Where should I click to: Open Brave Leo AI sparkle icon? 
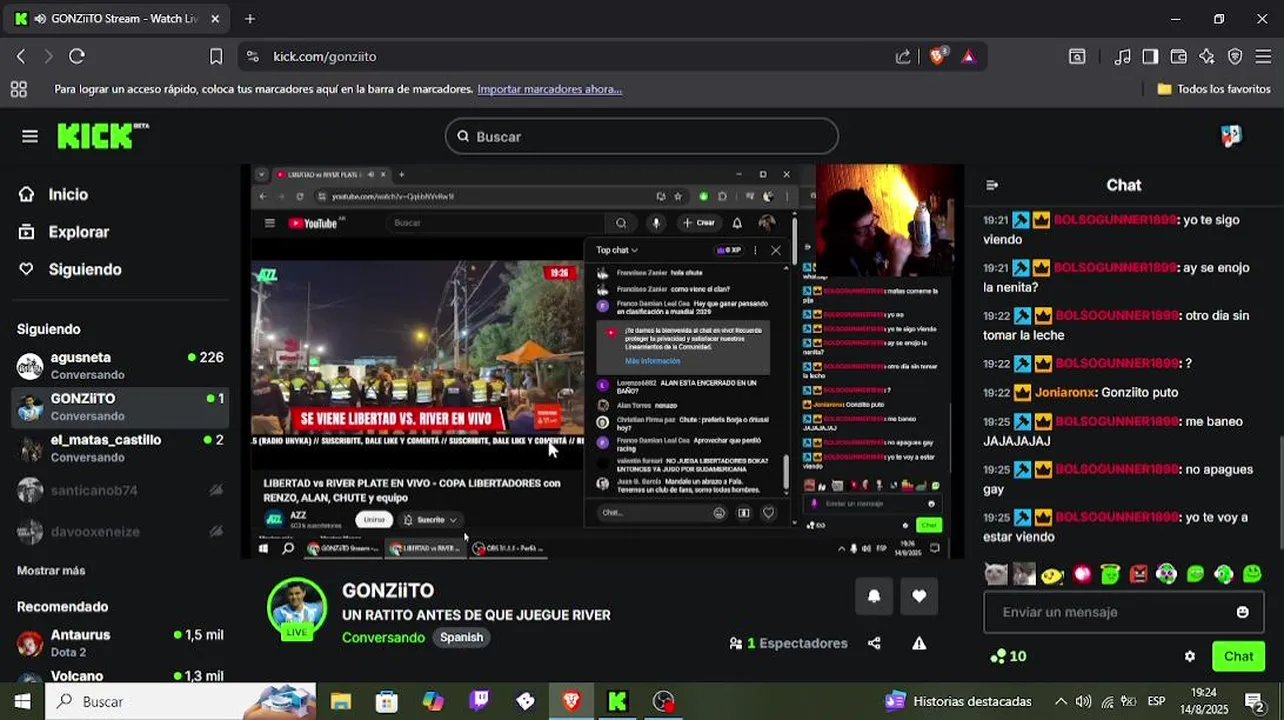tap(1207, 56)
